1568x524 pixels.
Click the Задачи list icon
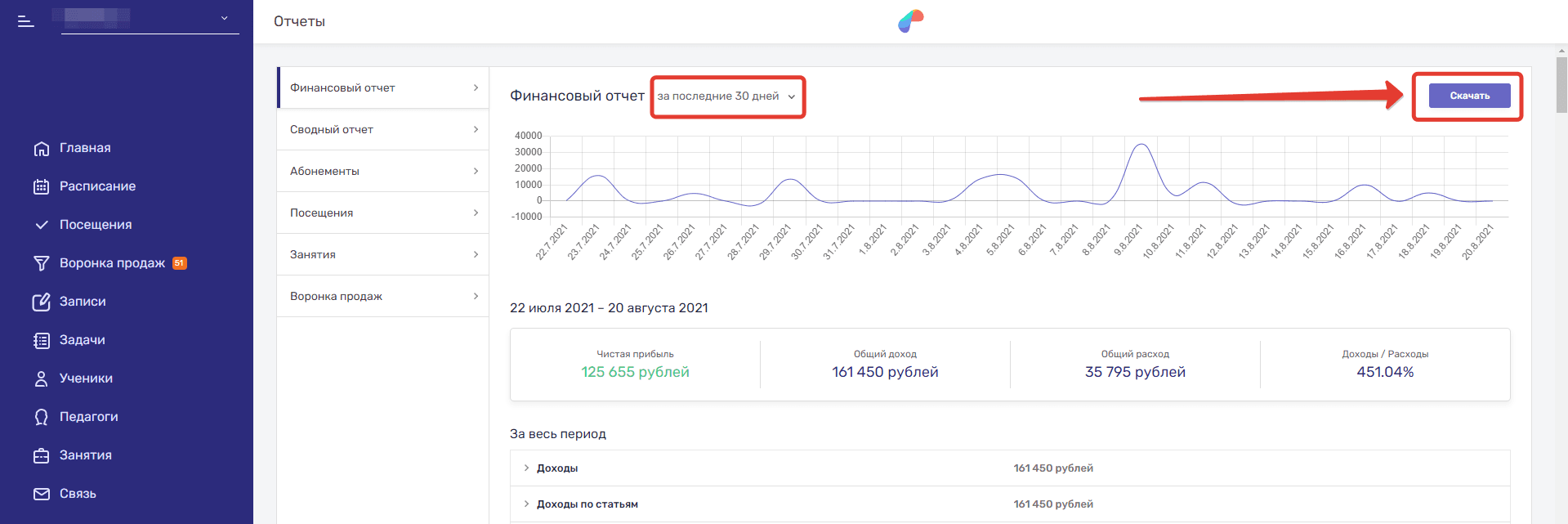(x=42, y=340)
